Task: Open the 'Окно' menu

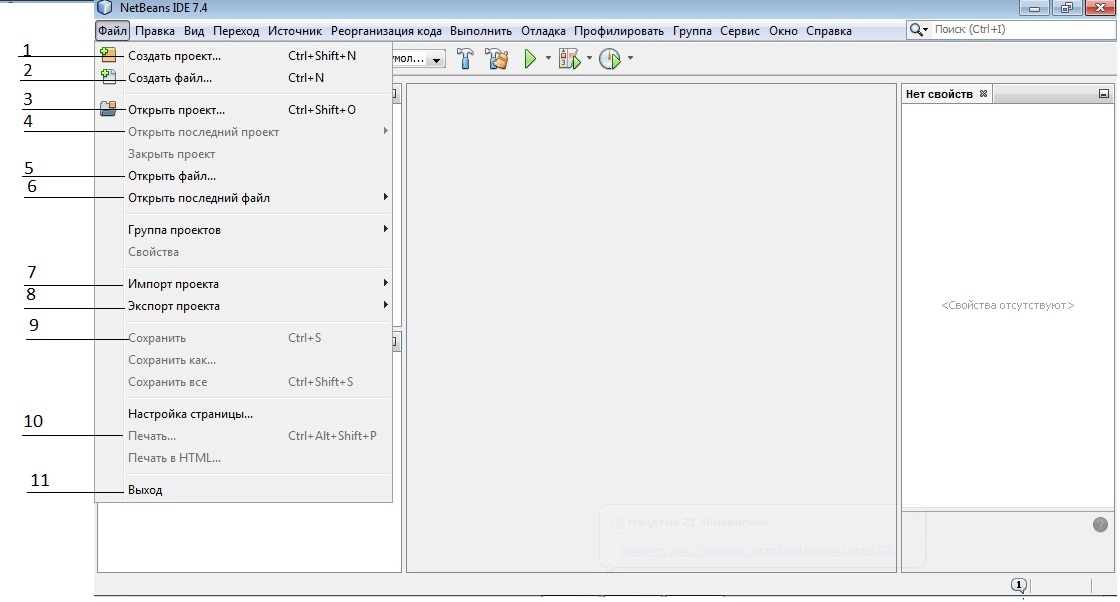Action: [x=783, y=31]
